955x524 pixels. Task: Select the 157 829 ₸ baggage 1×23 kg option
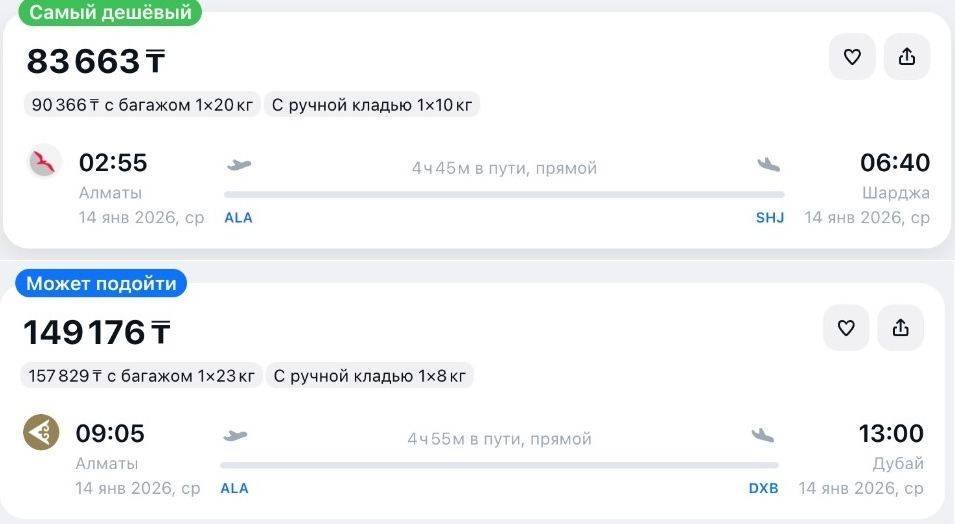pyautogui.click(x=141, y=376)
